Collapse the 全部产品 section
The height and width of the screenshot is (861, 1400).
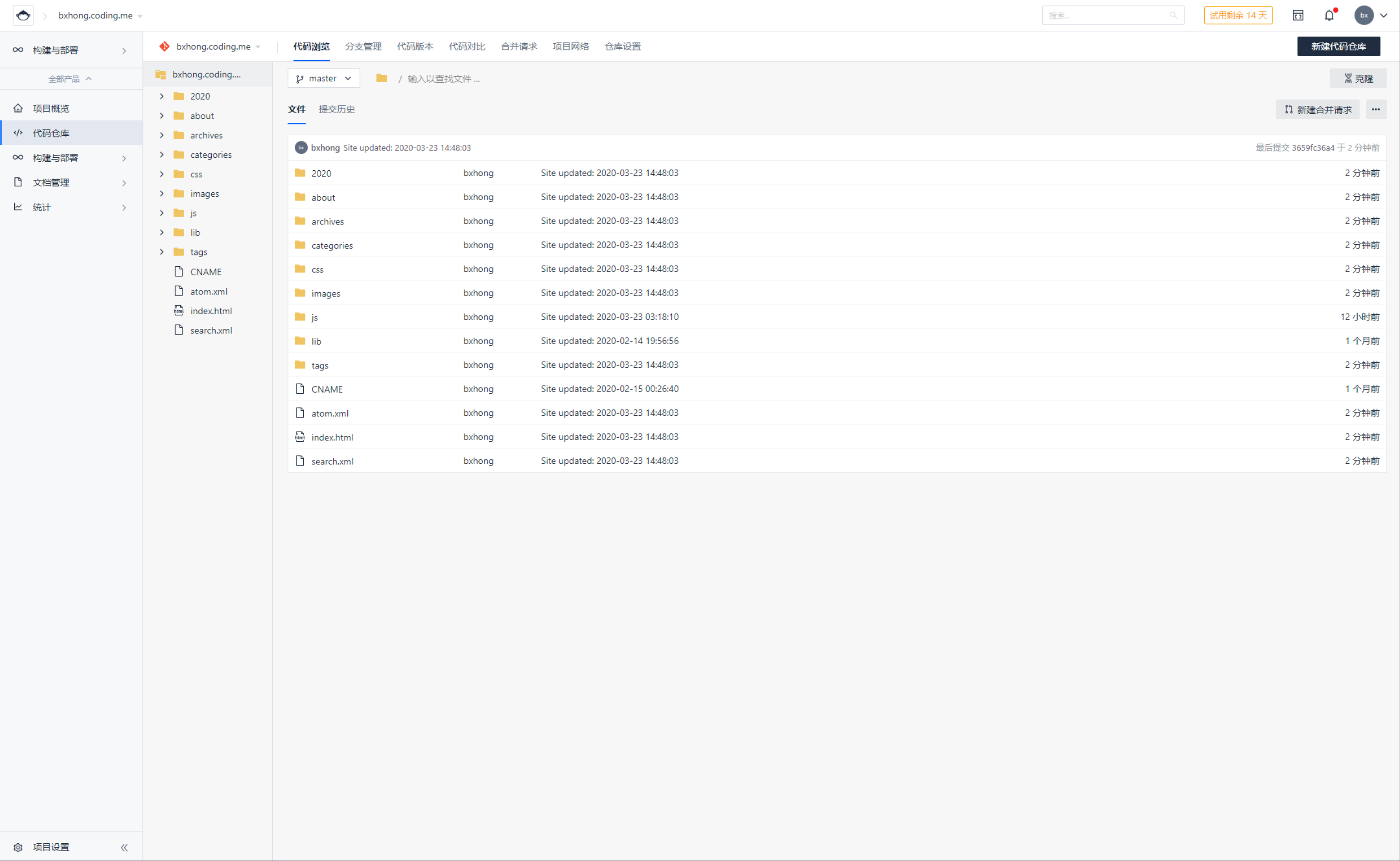click(x=70, y=79)
